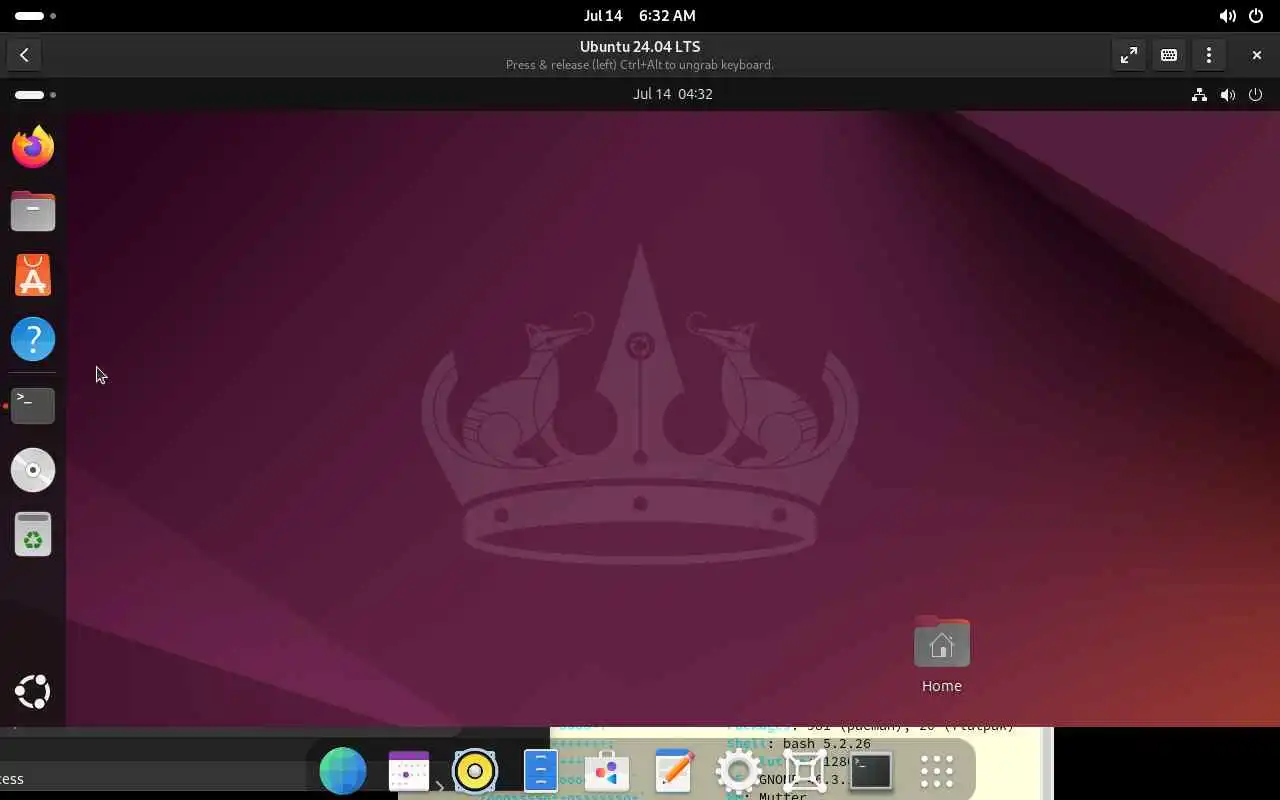1280x800 pixels.
Task: Open Boxes app icon in host dash
Action: [x=805, y=771]
